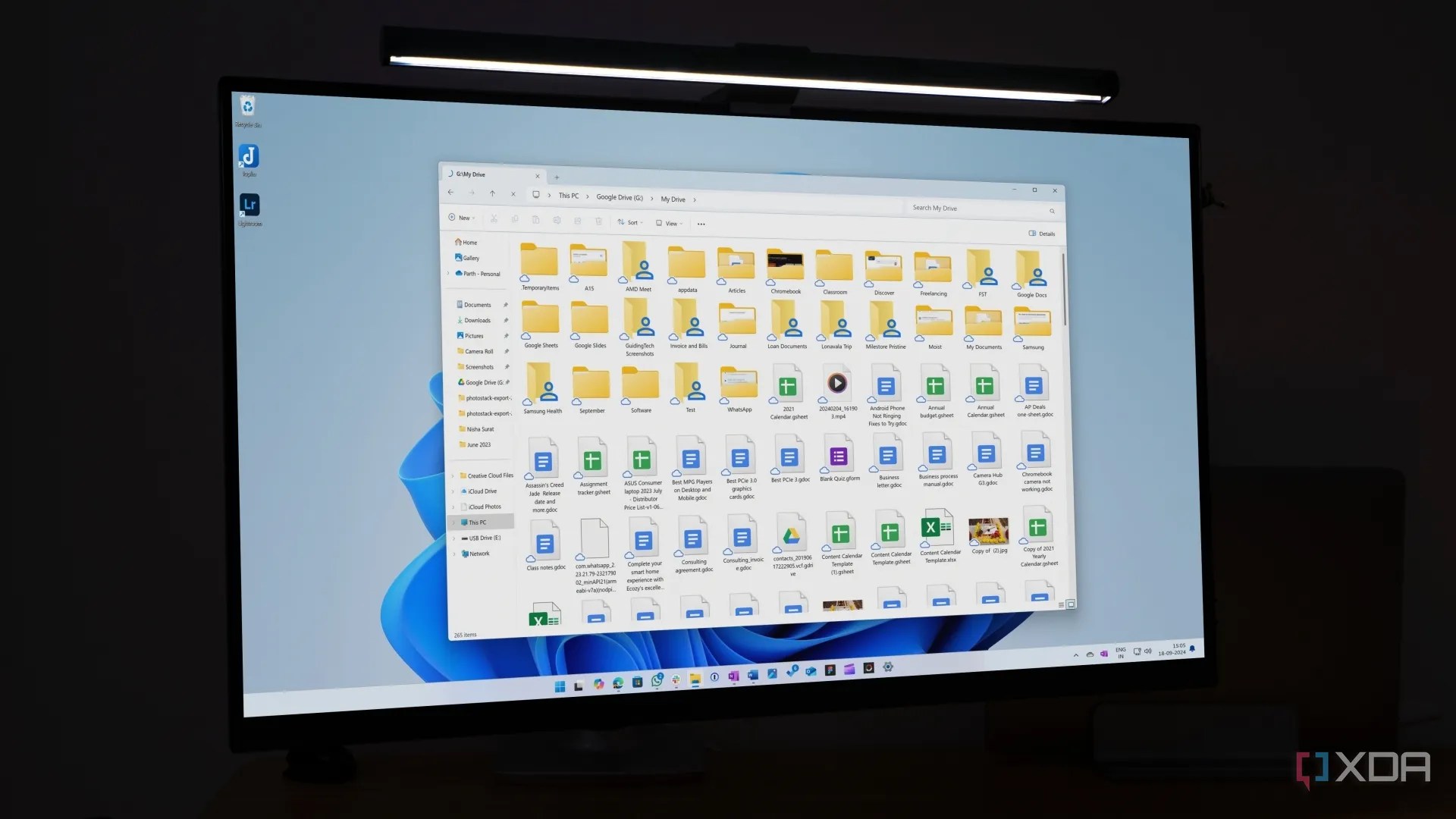This screenshot has height=819, width=1456.
Task: Switch to large thumbnails view toggle
Action: (1071, 604)
